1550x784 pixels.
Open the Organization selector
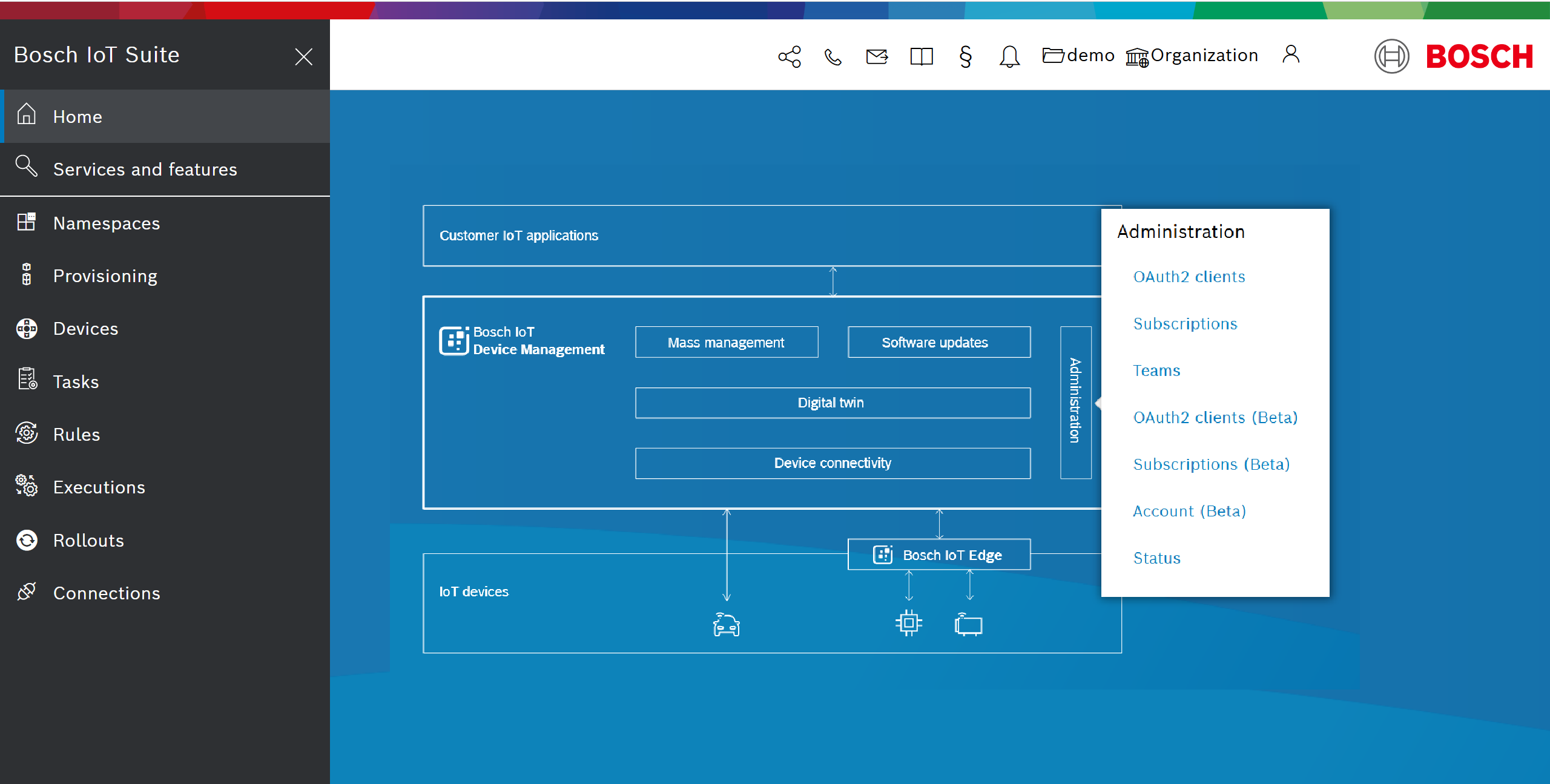tap(1192, 56)
